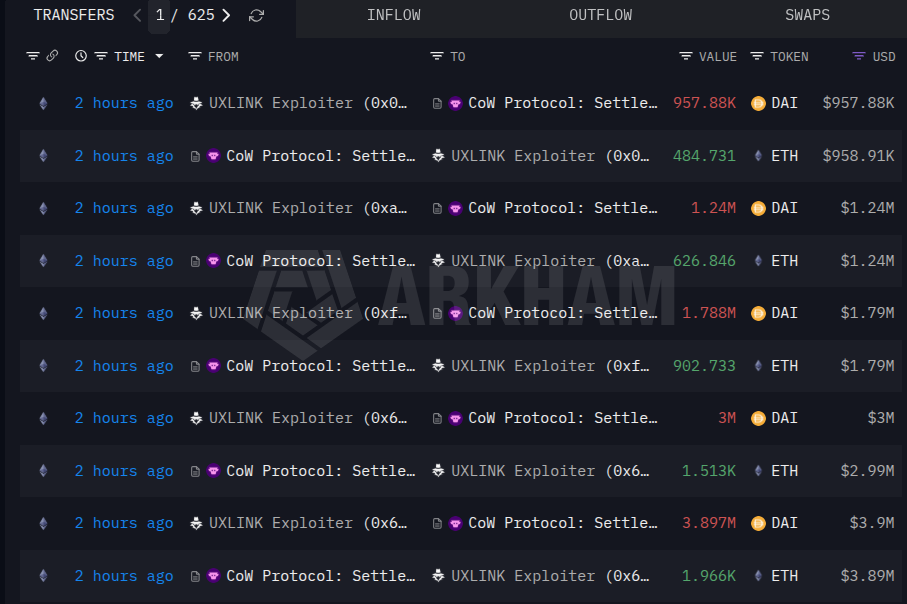907x604 pixels.
Task: Switch to the OUTFLOW tab
Action: coord(600,15)
